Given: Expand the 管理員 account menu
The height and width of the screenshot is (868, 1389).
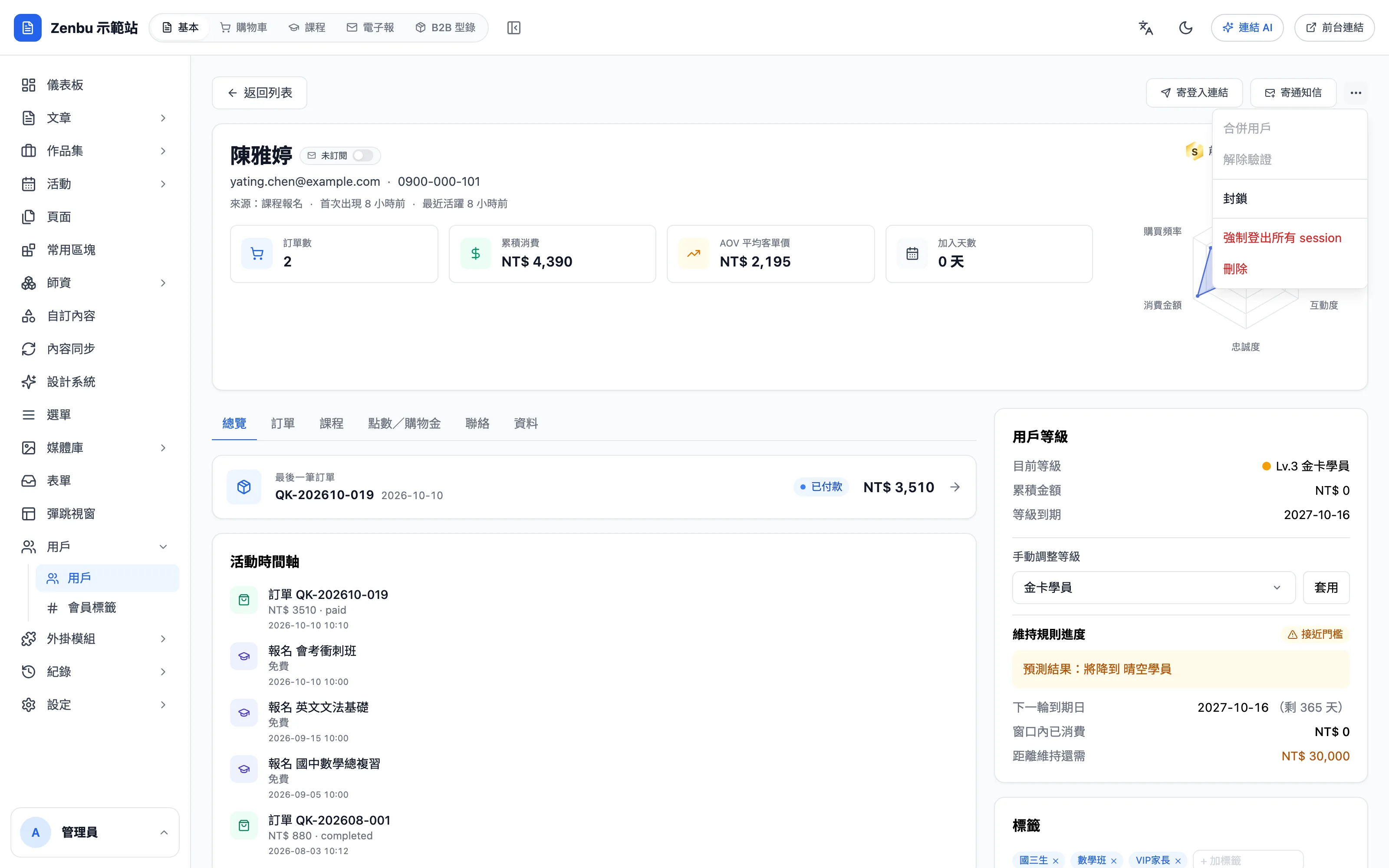Looking at the screenshot, I should (x=95, y=832).
